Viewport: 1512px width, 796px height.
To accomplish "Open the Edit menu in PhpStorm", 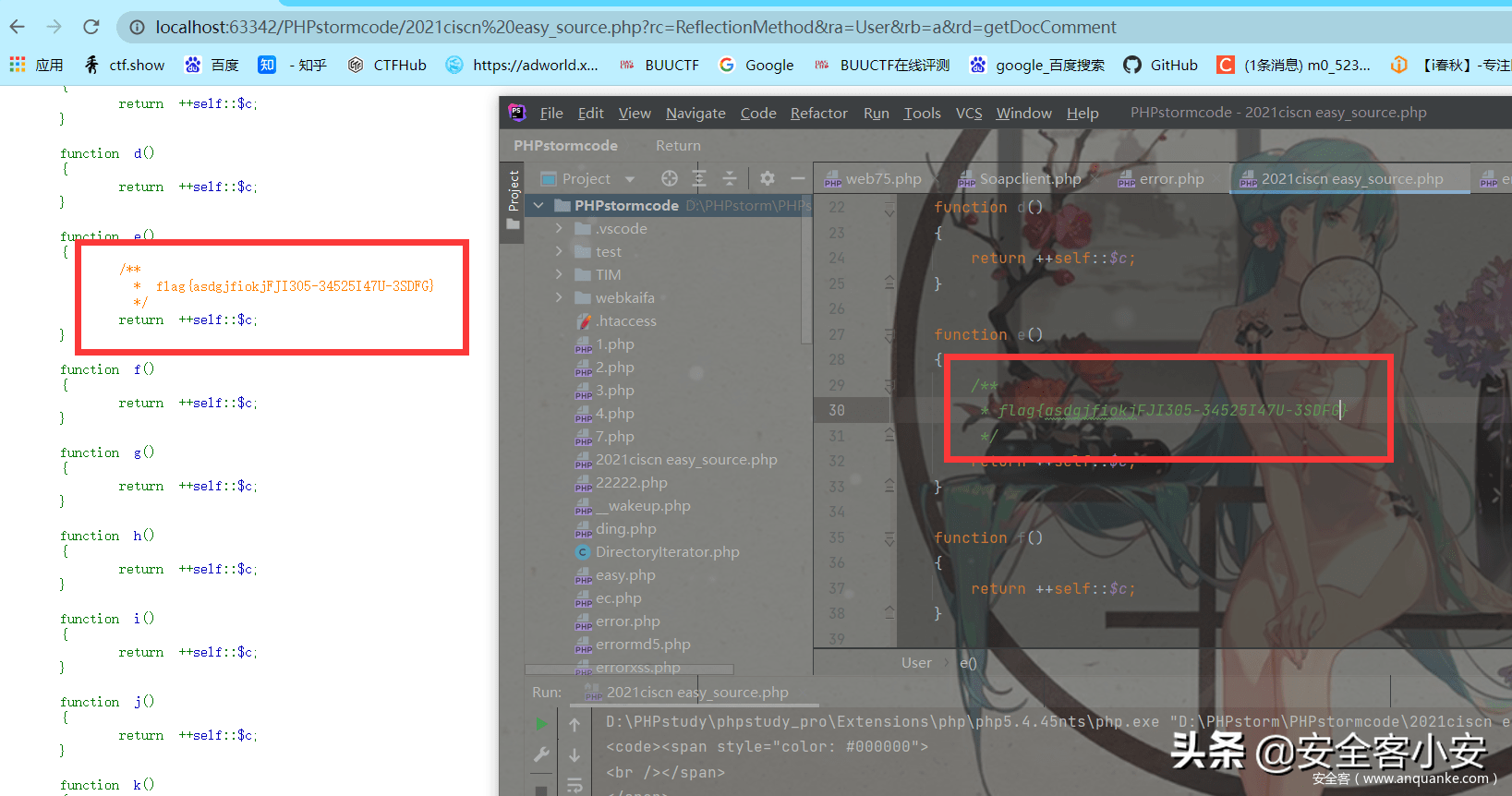I will [x=590, y=113].
